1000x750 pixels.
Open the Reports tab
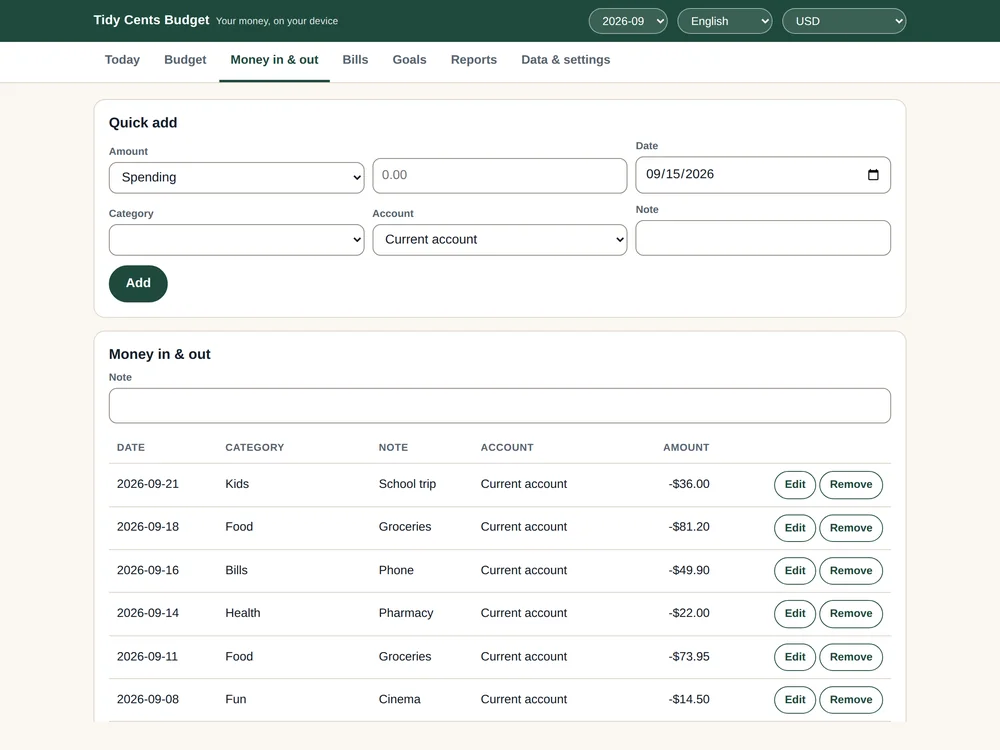(474, 60)
